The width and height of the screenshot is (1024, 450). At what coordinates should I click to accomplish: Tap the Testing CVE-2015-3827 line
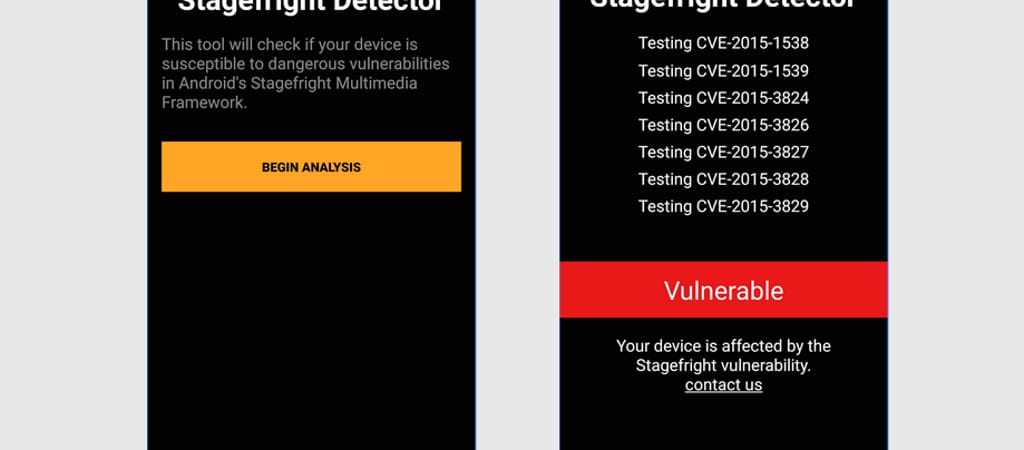point(723,152)
